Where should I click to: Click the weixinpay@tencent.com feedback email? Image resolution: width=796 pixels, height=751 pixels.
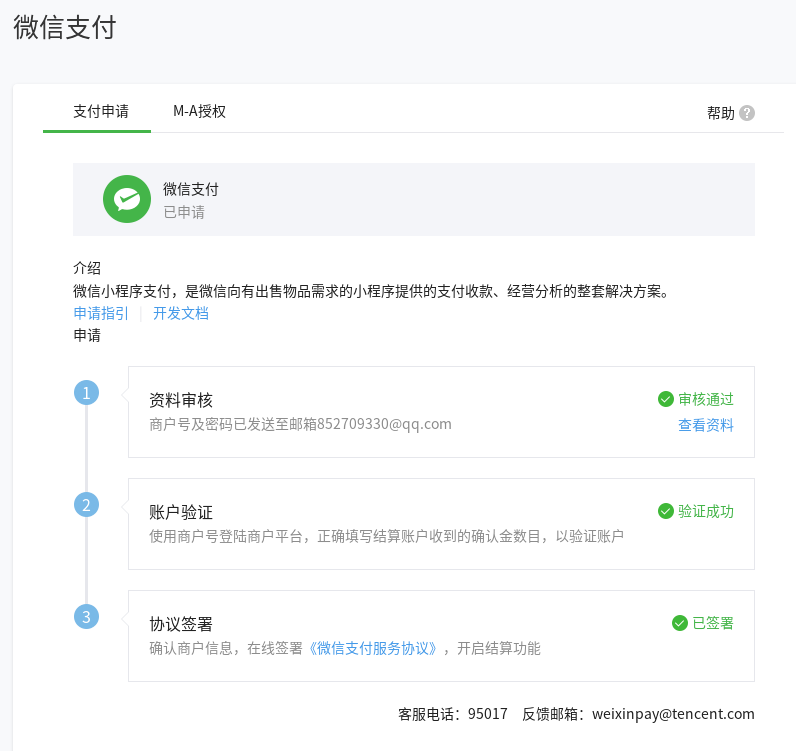coord(673,714)
